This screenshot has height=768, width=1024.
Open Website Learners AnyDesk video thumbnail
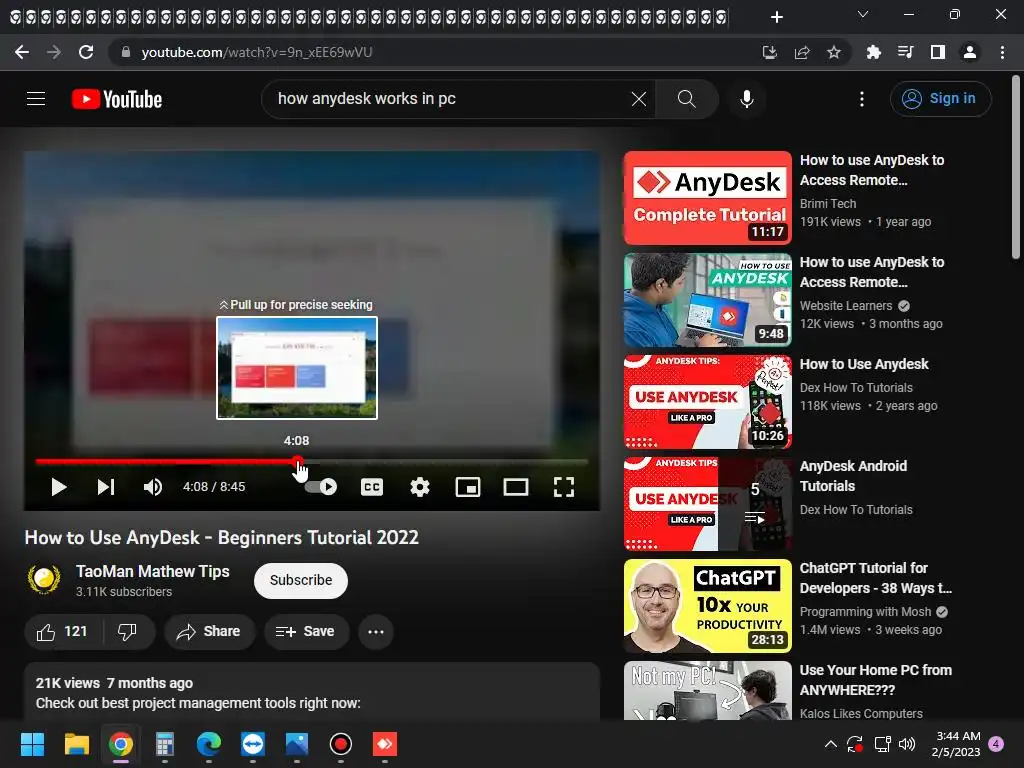708,300
